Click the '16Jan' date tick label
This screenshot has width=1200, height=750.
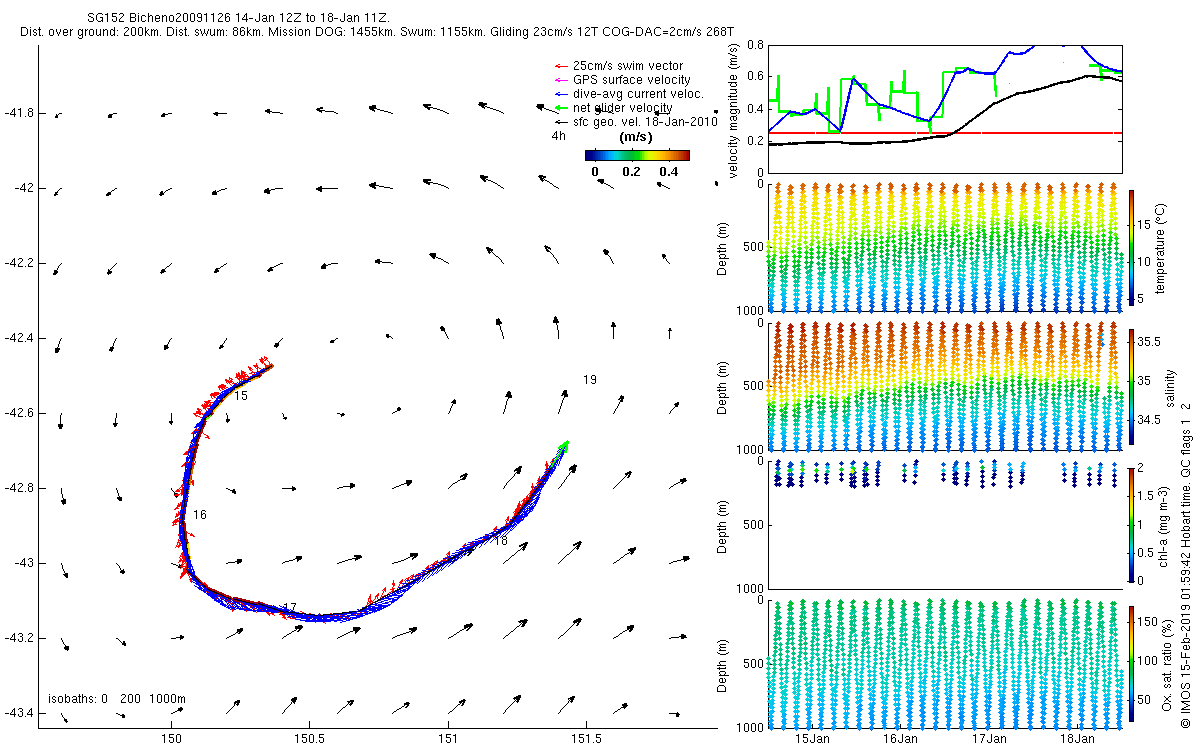tap(901, 739)
